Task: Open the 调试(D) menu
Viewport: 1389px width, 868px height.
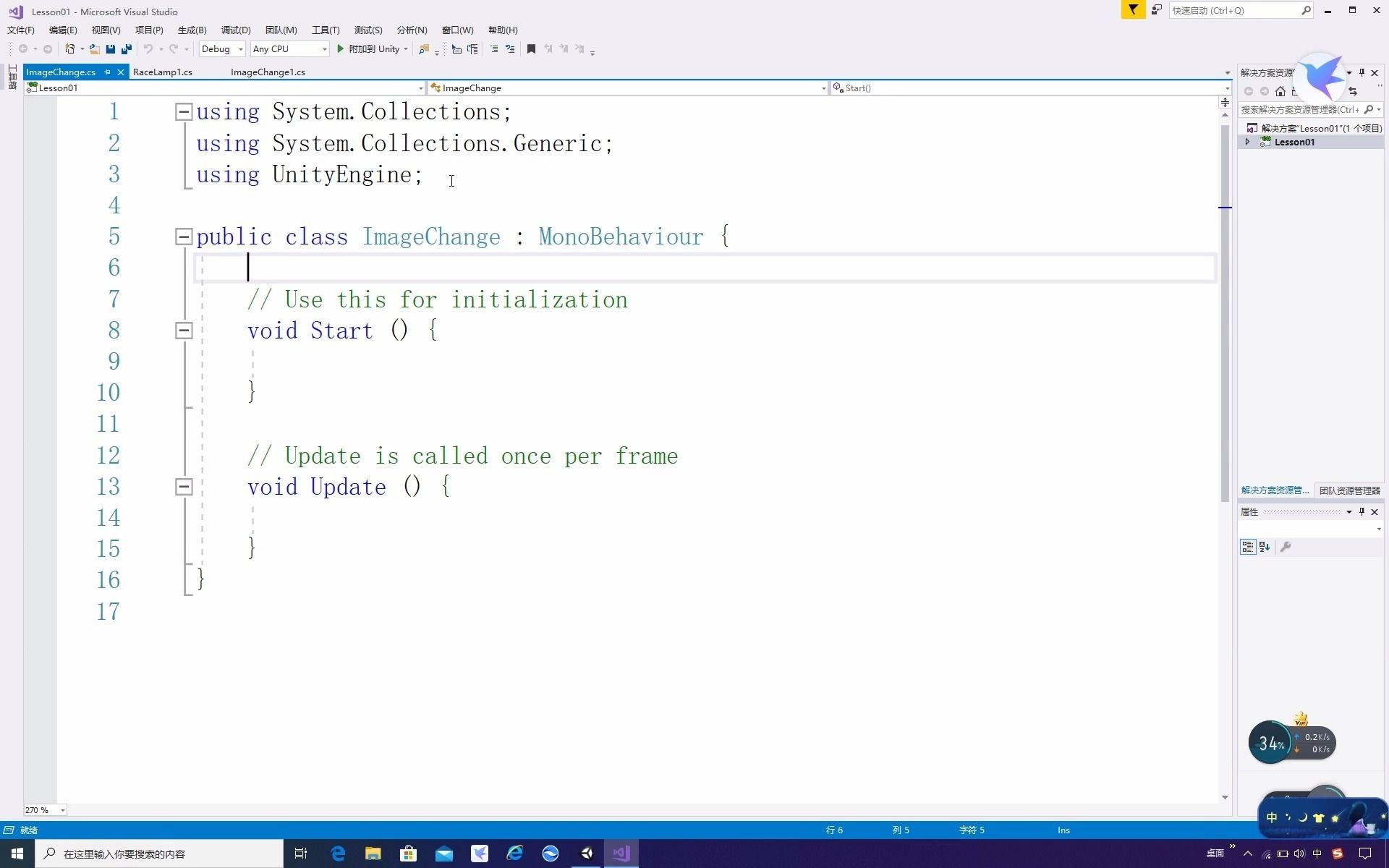Action: click(x=236, y=30)
